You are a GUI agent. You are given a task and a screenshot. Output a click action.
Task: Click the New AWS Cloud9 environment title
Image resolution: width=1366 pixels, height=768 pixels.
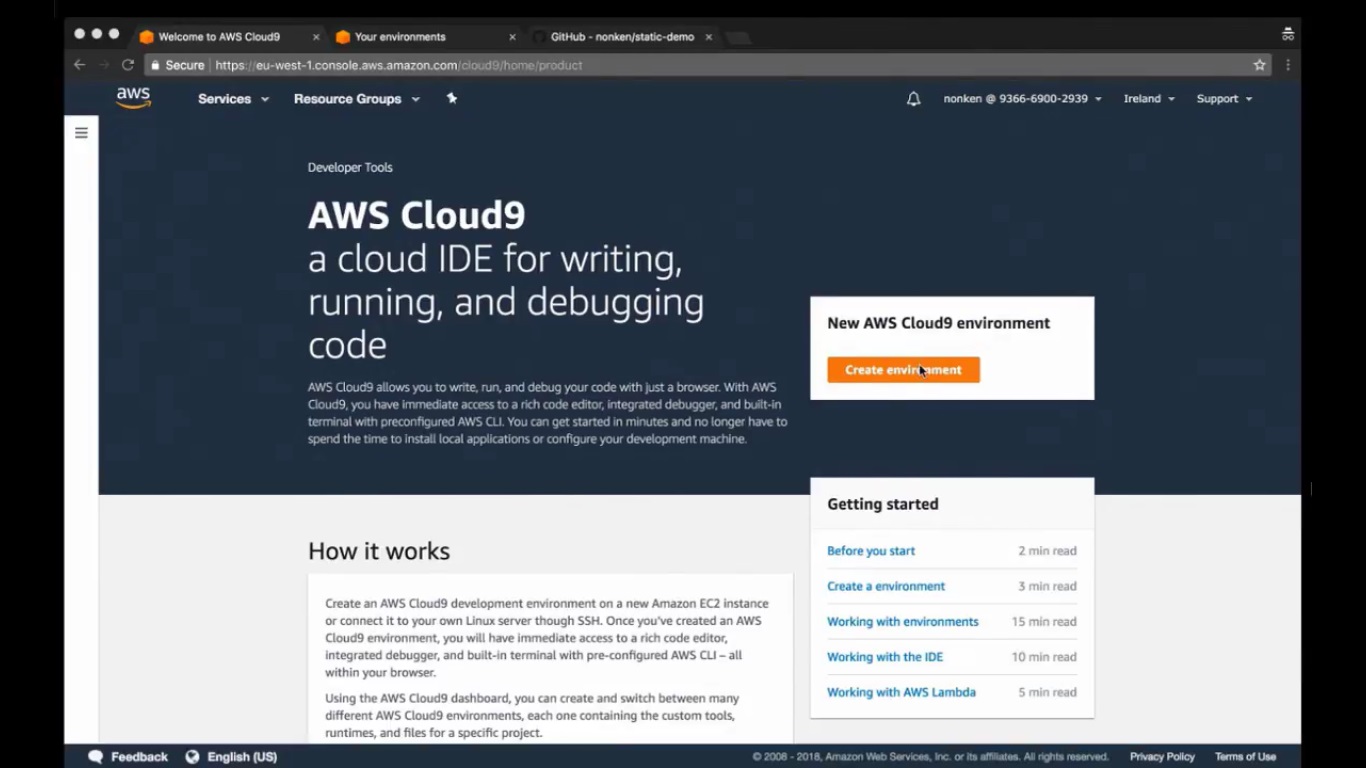(939, 323)
